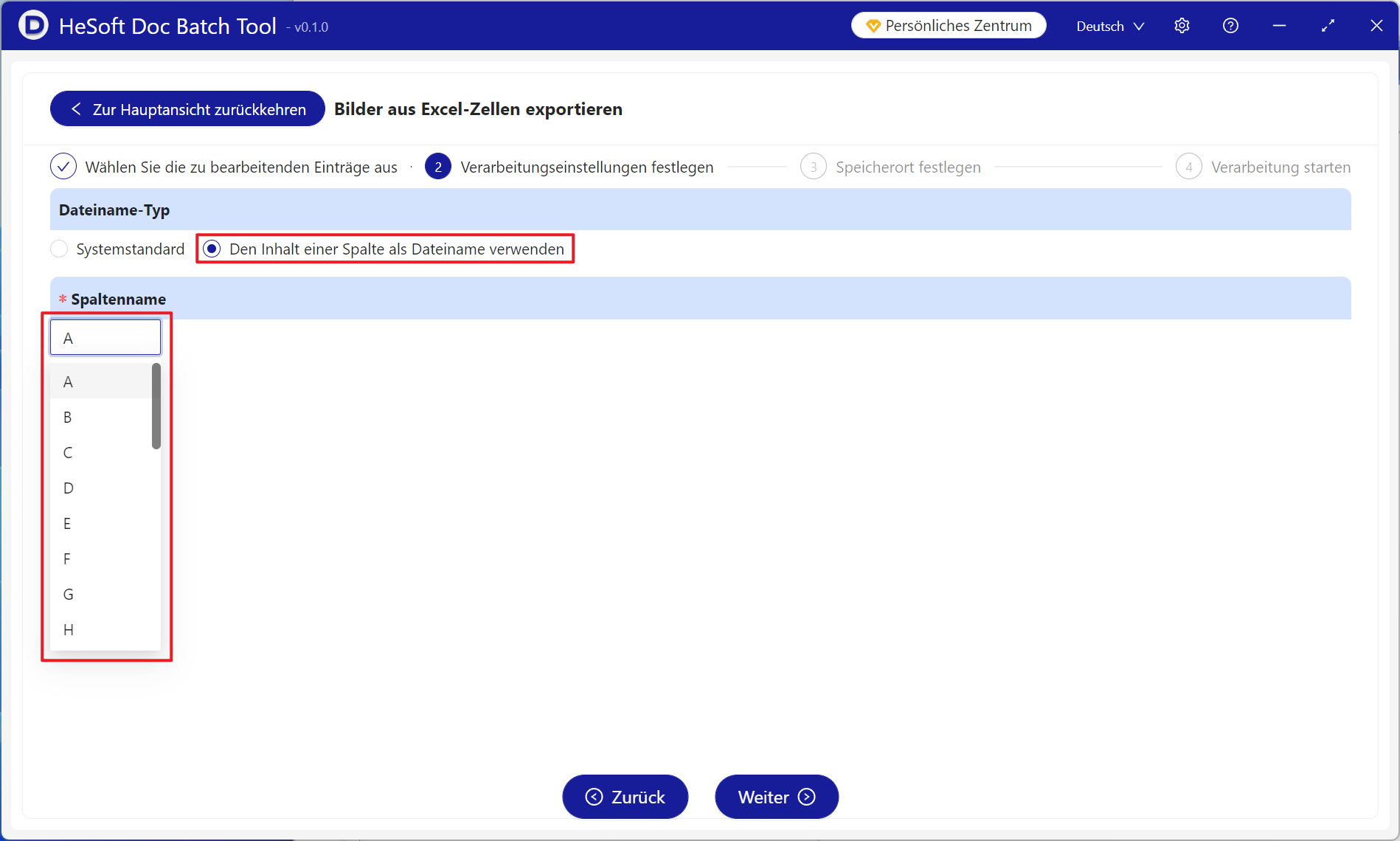Screen dimensions: 1400x841
Task: Open settings via the gear icon
Action: click(x=1182, y=26)
